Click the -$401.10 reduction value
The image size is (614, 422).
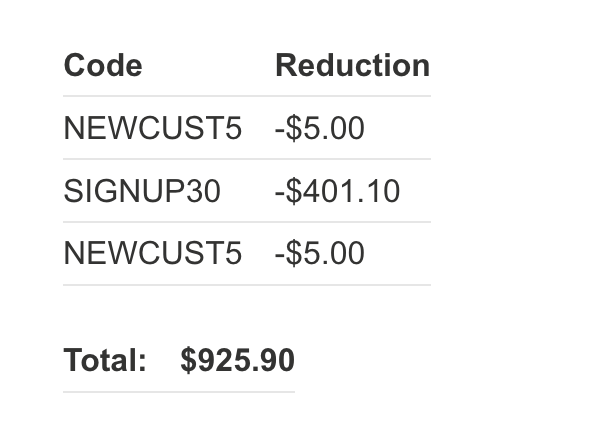337,191
